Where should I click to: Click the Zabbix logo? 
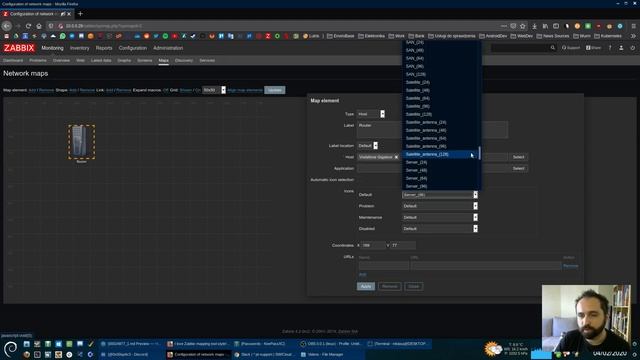19,48
